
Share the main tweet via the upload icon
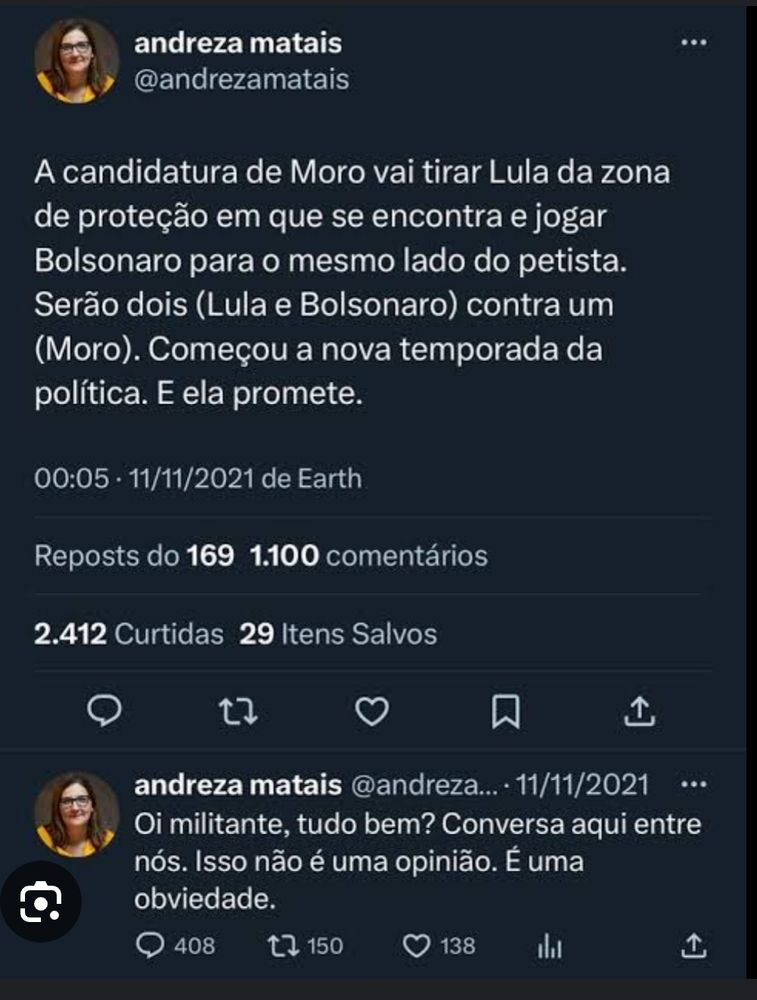coord(637,711)
